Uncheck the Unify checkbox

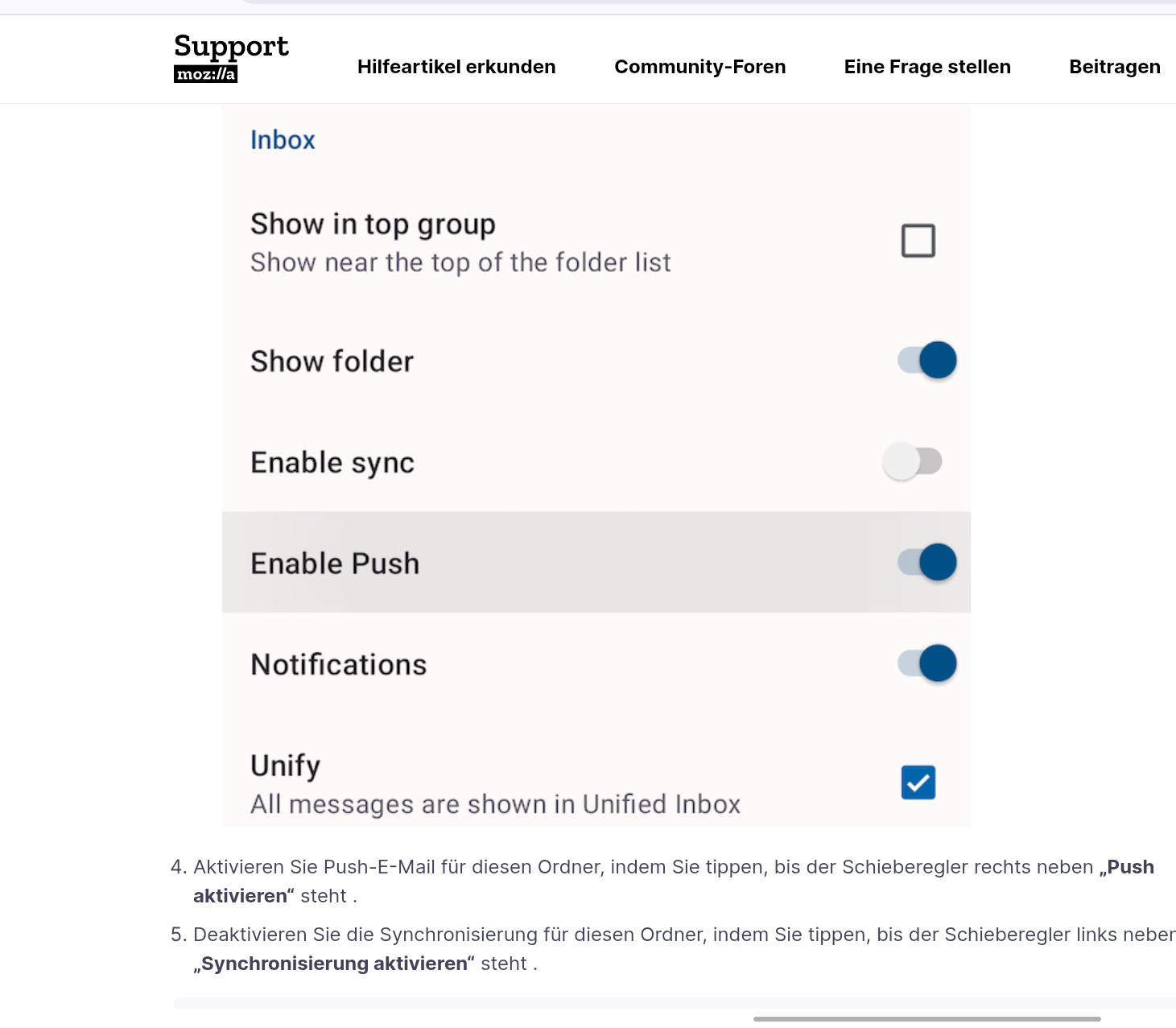click(x=918, y=782)
